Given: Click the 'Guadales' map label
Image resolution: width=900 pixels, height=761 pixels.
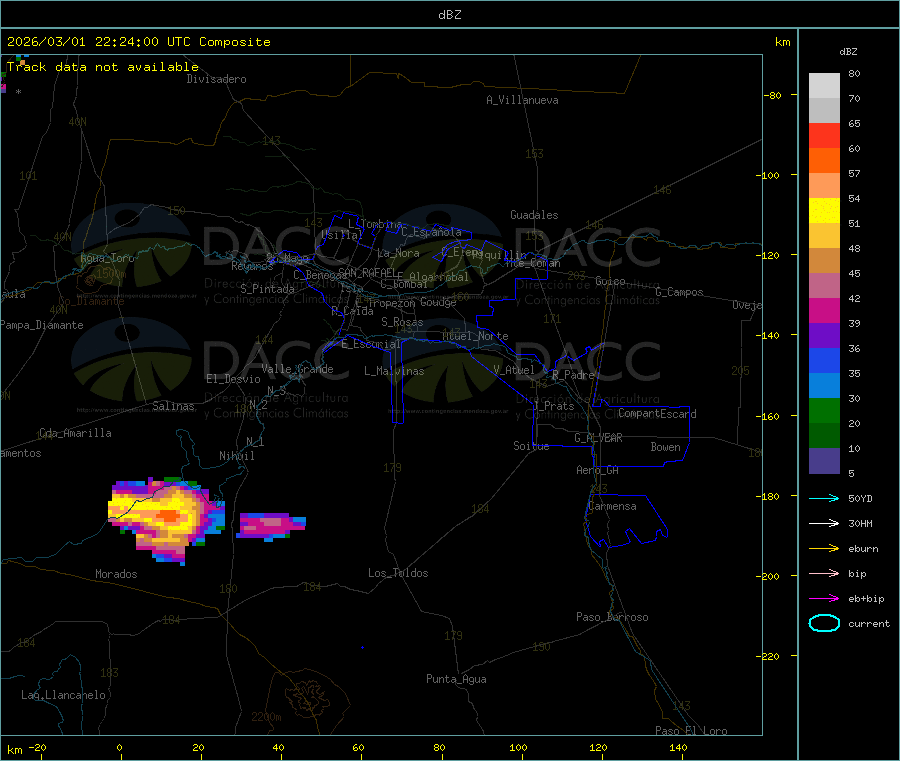Looking at the screenshot, I should (534, 215).
